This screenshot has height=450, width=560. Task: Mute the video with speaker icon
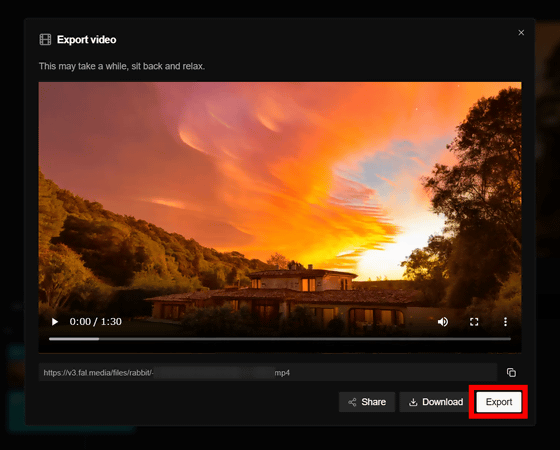pos(443,322)
